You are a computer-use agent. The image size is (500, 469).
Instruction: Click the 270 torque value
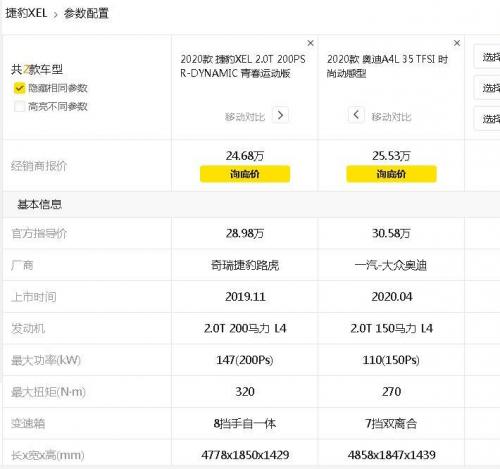[x=392, y=392]
